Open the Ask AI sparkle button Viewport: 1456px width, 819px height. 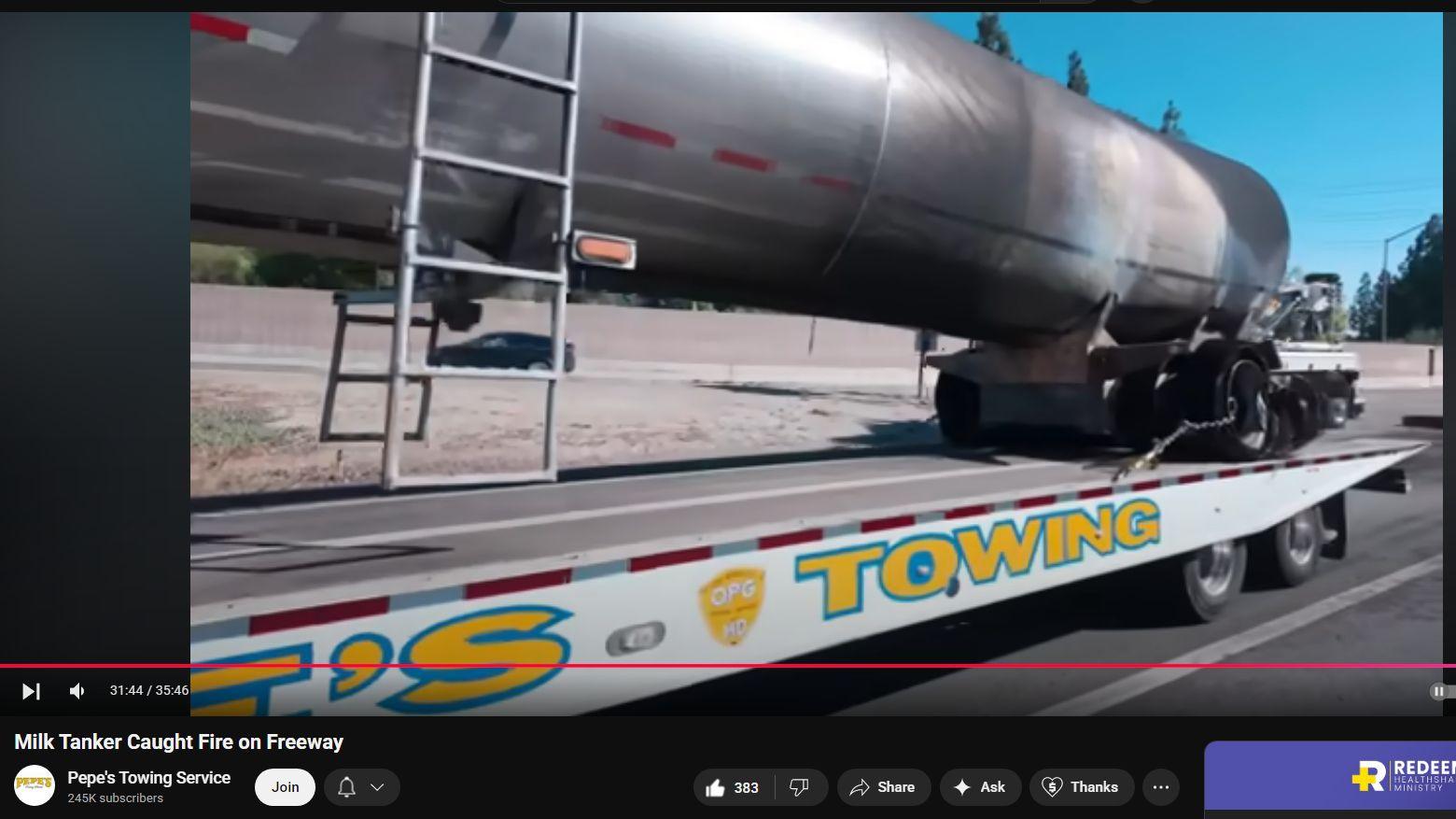980,787
